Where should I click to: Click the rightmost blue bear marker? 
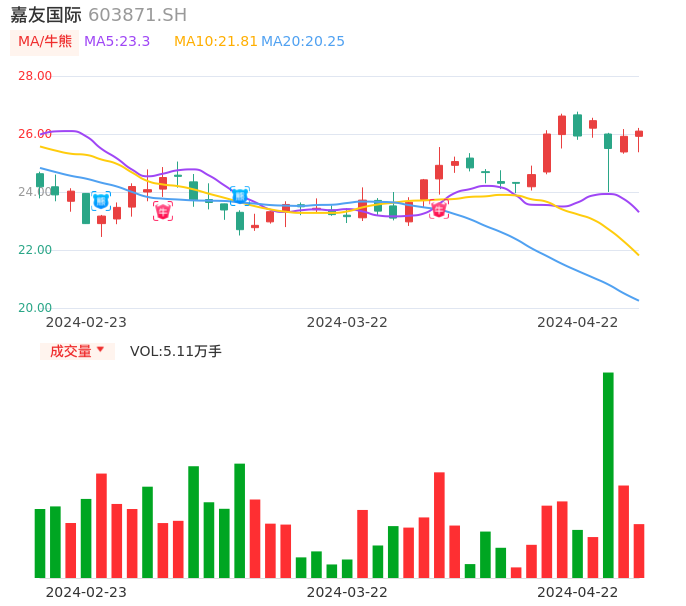240,195
